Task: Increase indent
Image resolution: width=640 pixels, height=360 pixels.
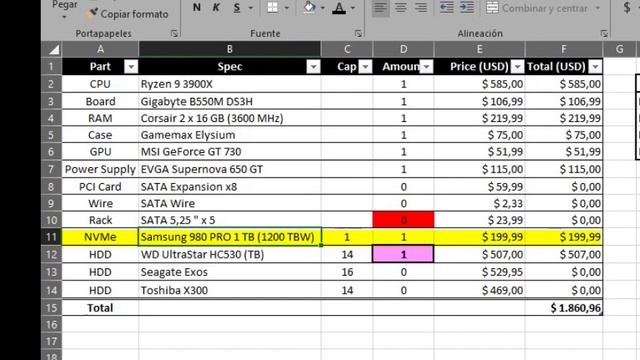Action: pos(467,8)
